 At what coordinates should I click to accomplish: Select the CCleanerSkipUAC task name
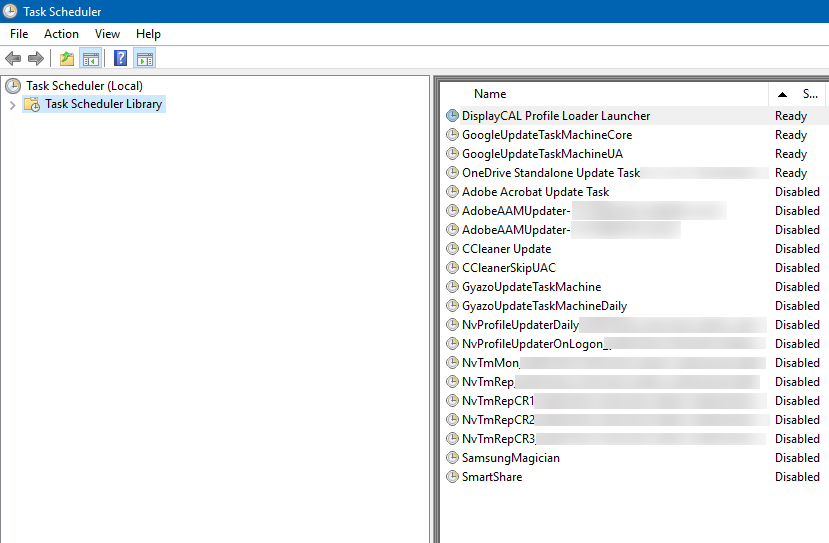pyautogui.click(x=509, y=268)
